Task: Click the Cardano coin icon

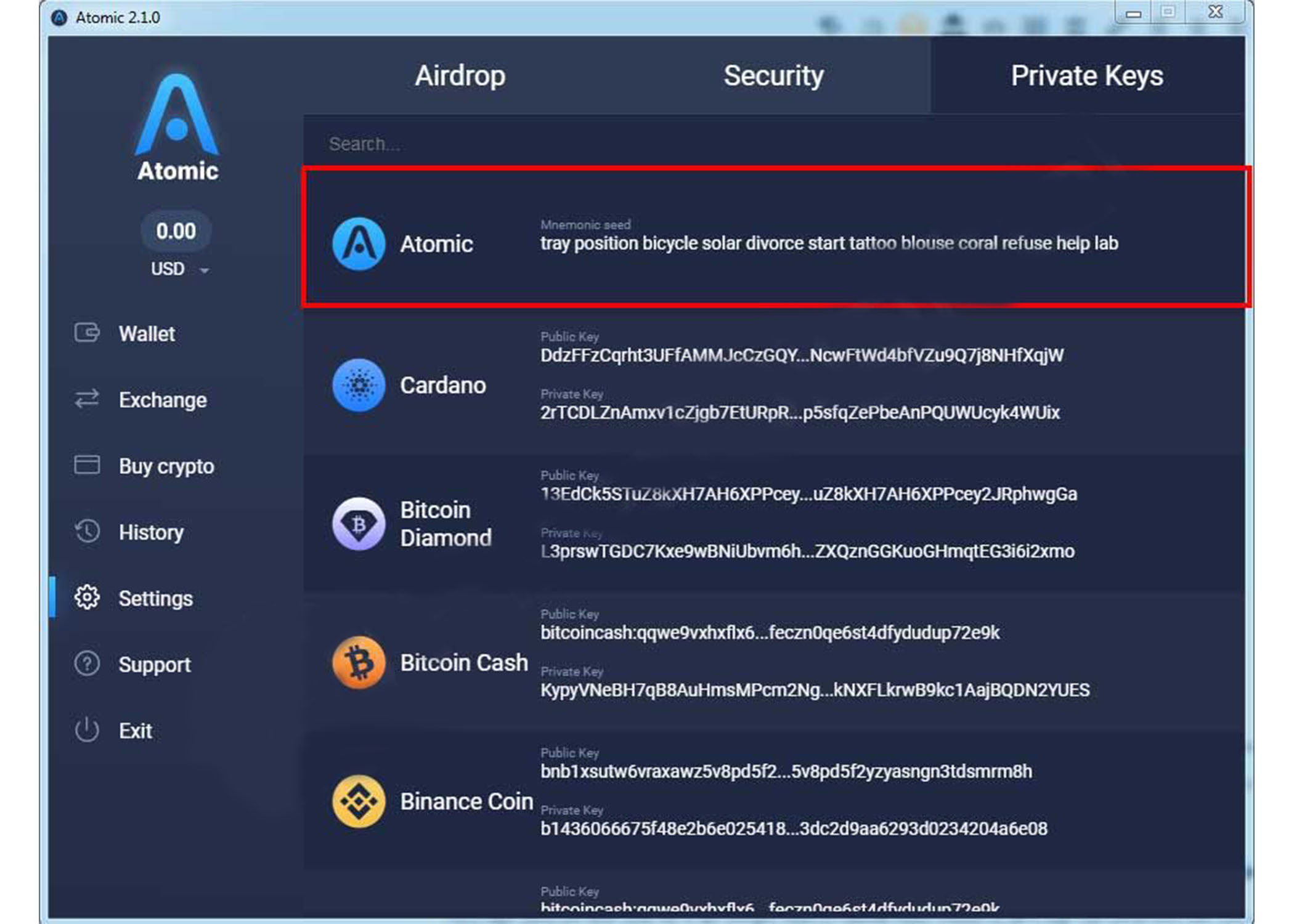Action: point(359,385)
